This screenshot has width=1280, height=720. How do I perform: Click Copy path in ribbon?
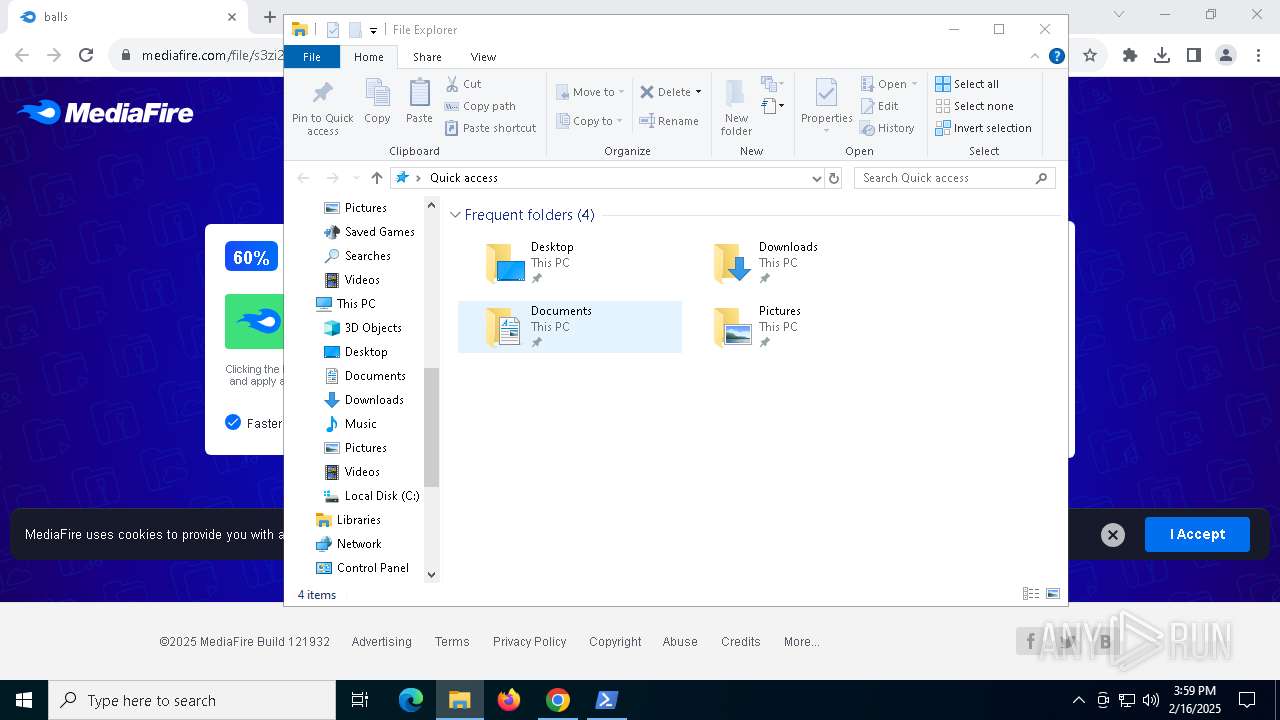480,106
